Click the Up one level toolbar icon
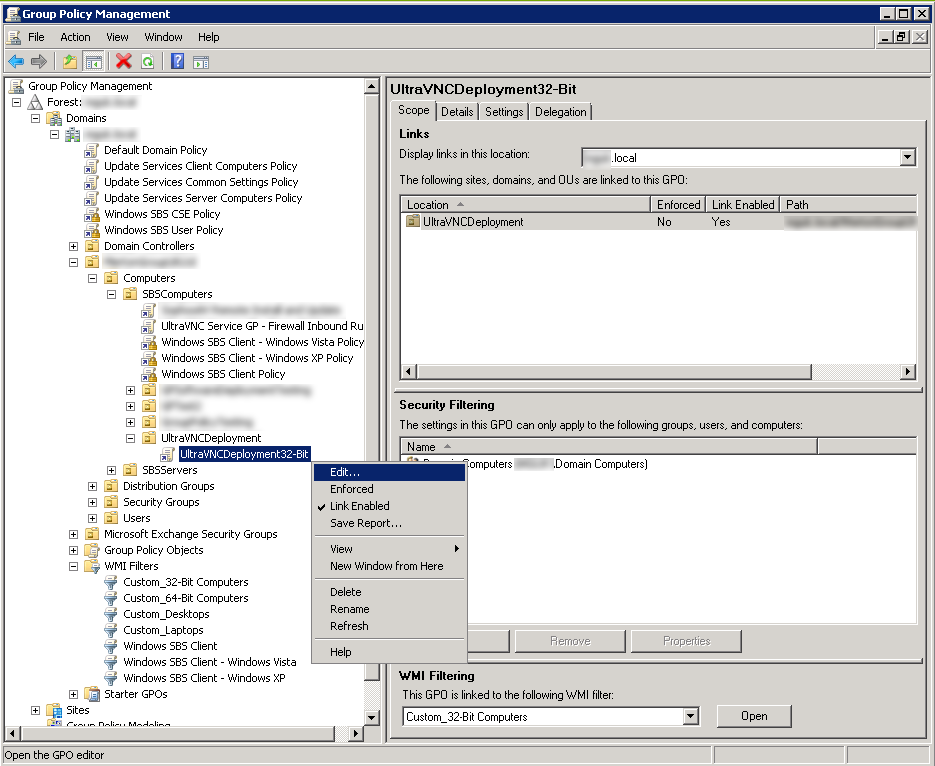Image resolution: width=935 pixels, height=766 pixels. point(70,61)
